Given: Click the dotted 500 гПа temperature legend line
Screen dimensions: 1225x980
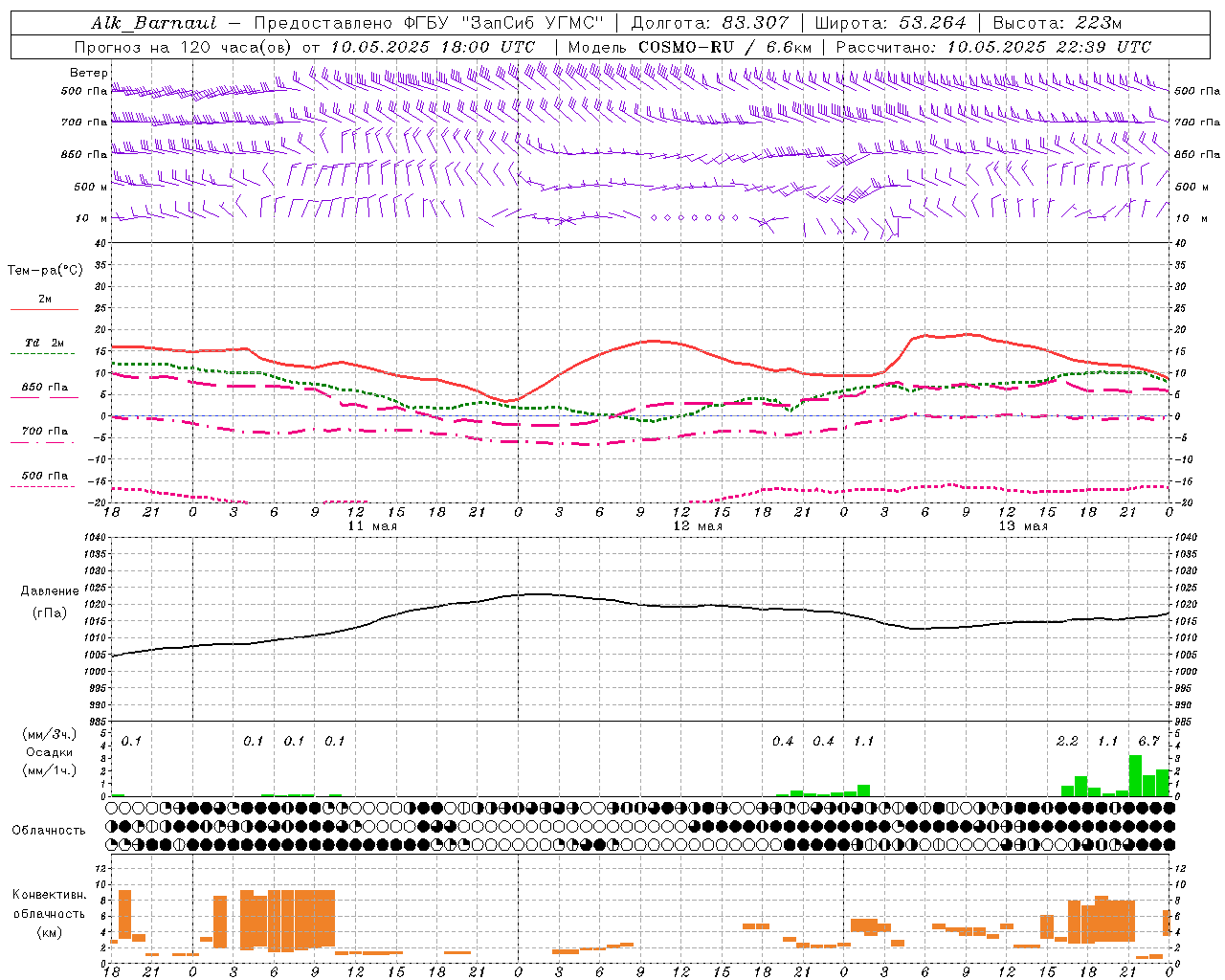Looking at the screenshot, I should (44, 487).
